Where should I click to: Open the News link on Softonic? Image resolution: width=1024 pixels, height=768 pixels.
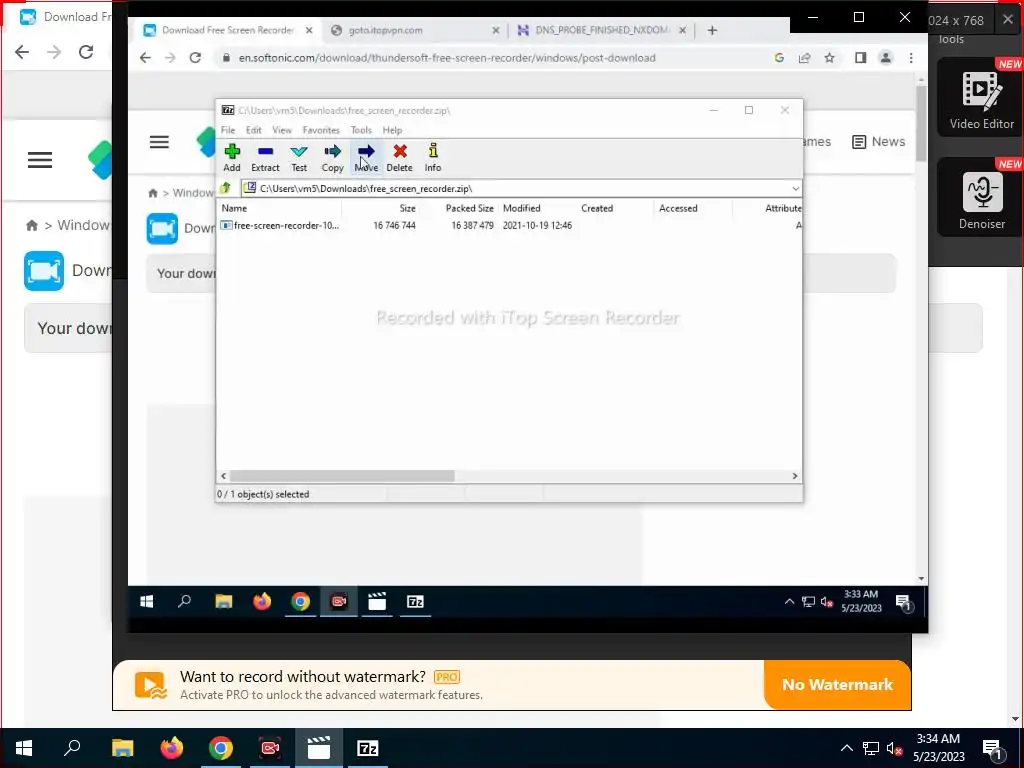(878, 142)
